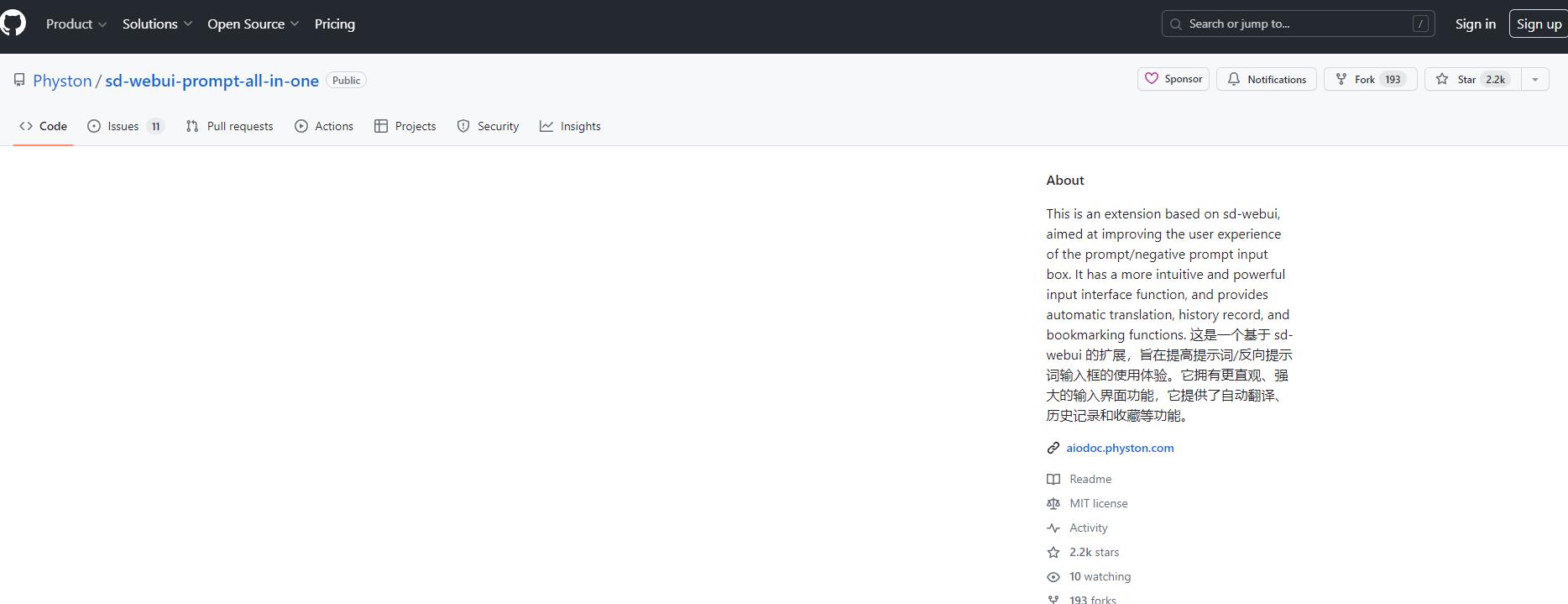Click the book icon beside Readme
1568x604 pixels.
(1053, 479)
